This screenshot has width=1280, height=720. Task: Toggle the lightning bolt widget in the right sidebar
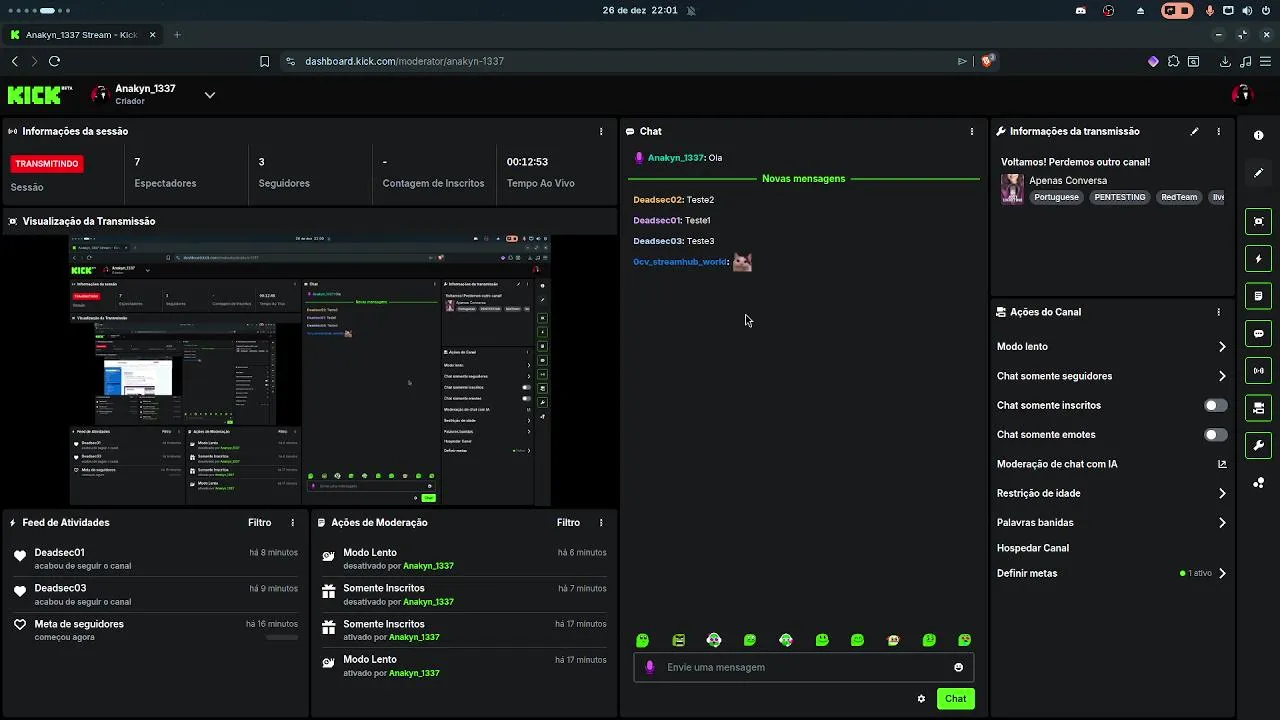[x=1258, y=259]
